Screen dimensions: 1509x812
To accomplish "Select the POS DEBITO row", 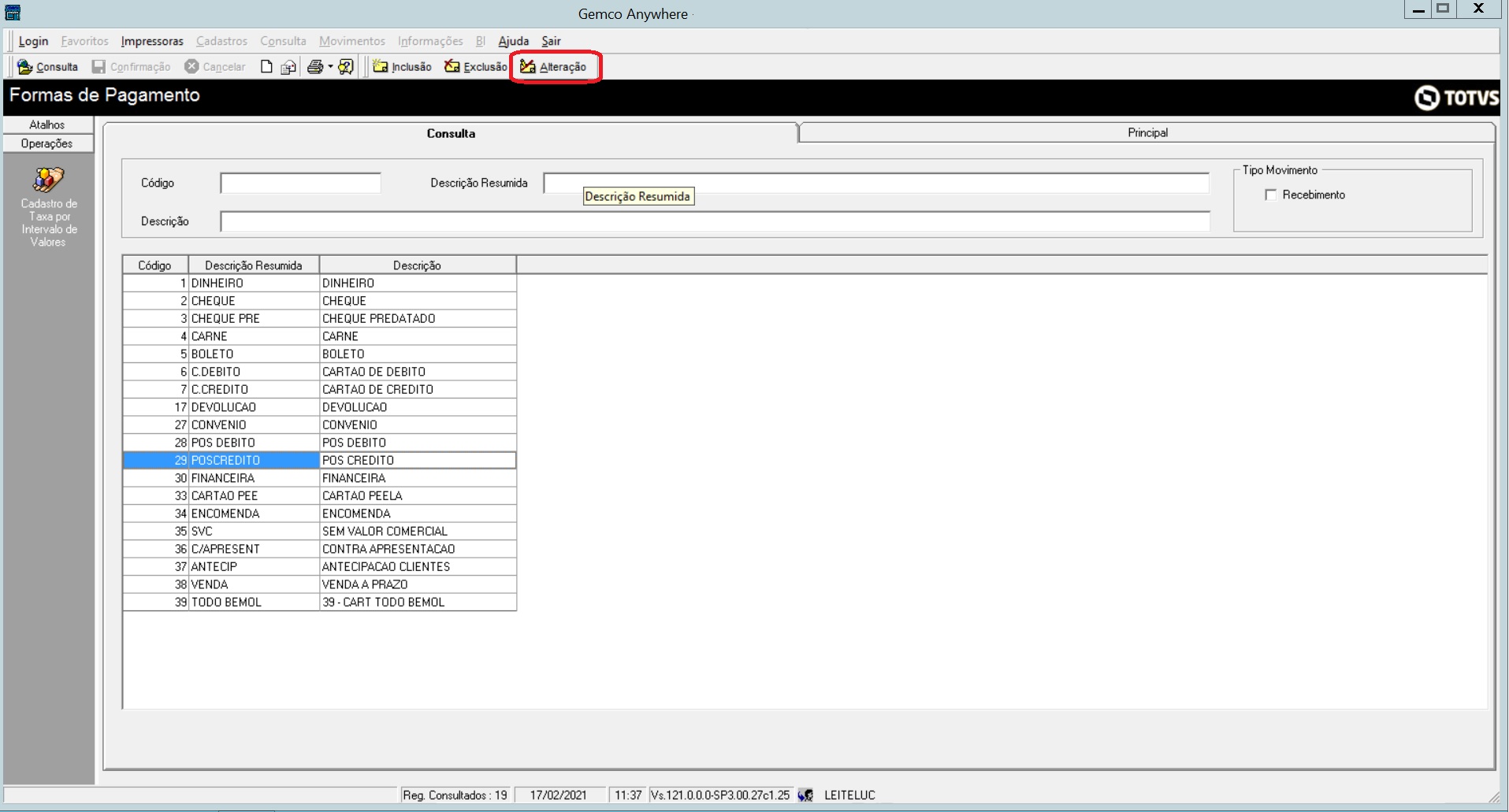I will pyautogui.click(x=319, y=443).
